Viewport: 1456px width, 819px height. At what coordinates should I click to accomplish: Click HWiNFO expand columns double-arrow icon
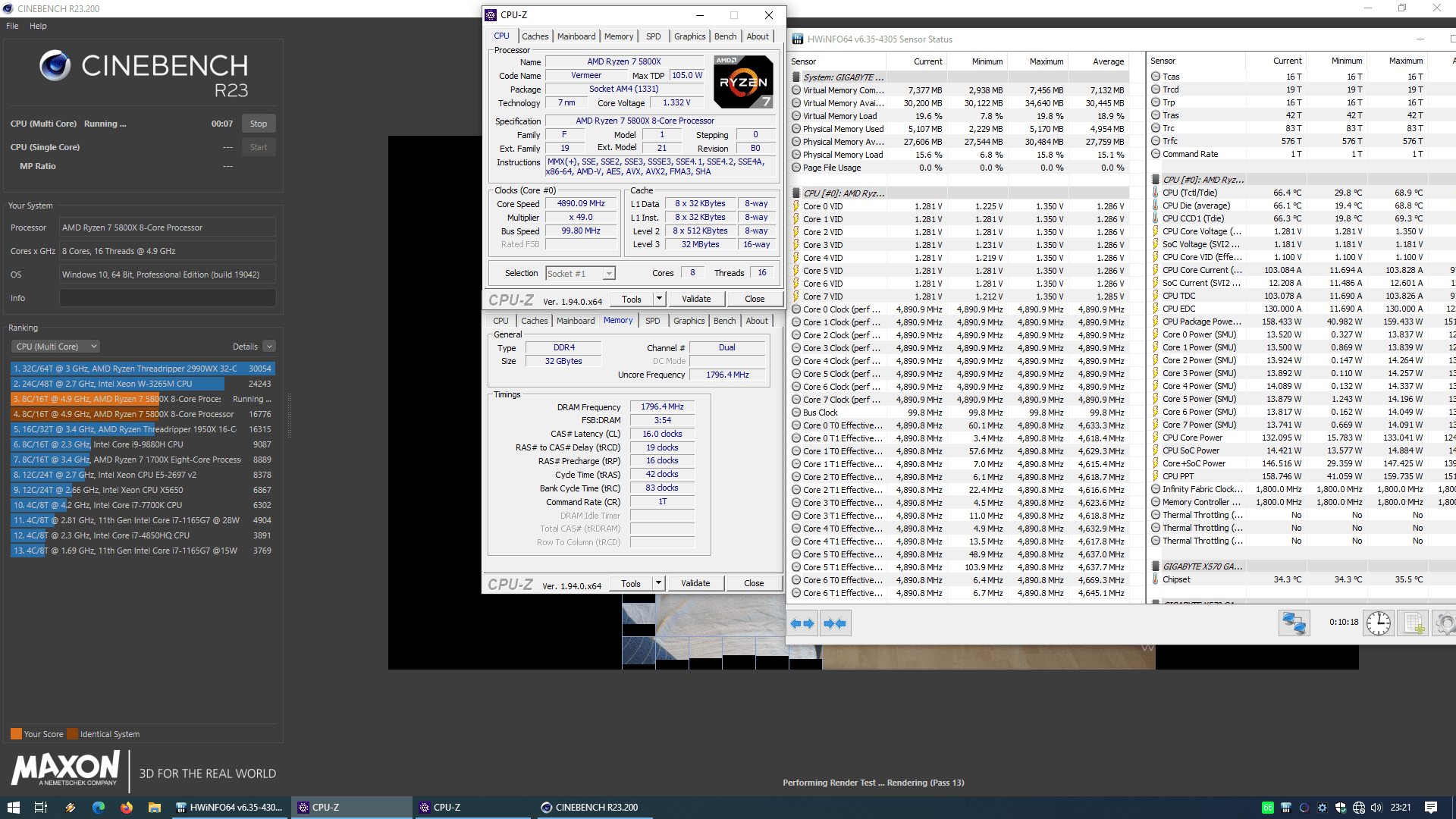pos(802,623)
